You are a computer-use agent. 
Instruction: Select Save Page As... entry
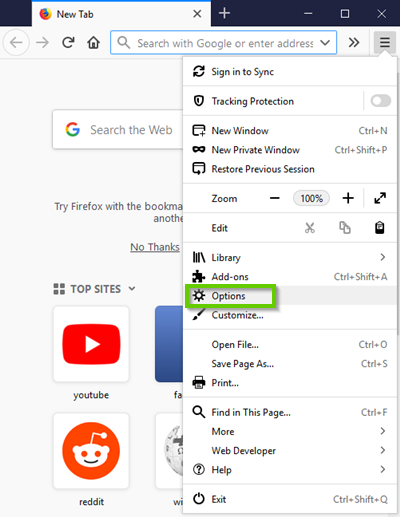[289, 364]
